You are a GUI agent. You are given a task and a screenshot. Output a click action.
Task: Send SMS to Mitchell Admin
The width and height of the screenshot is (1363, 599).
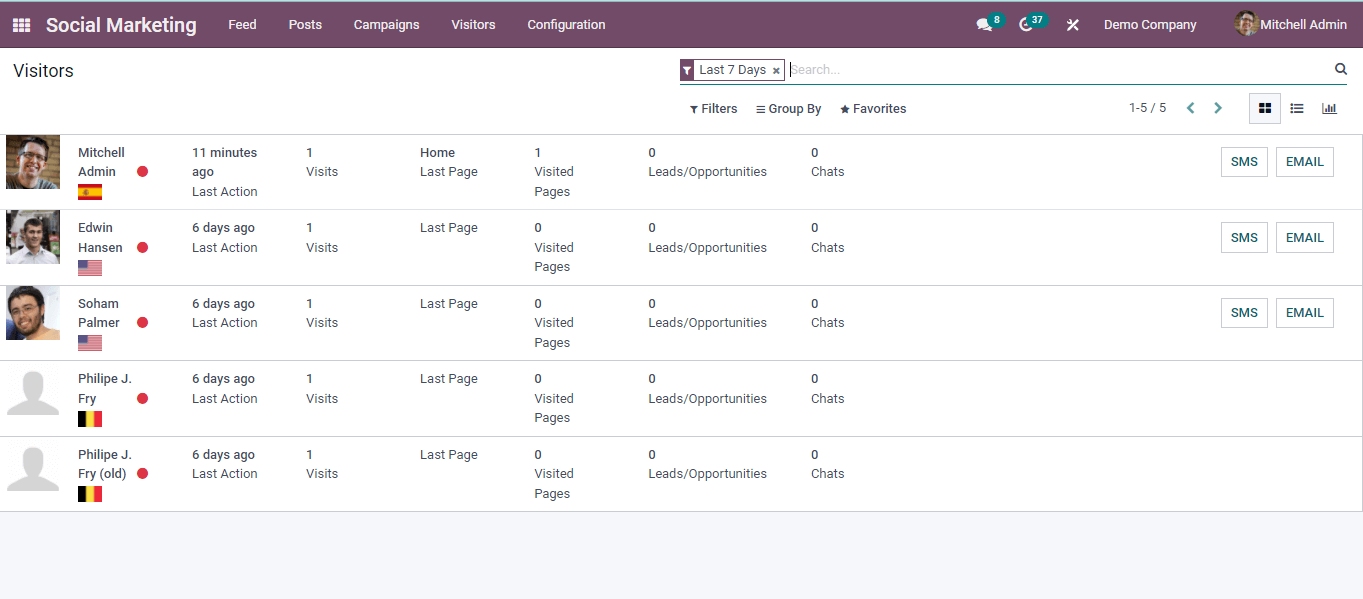click(1244, 162)
